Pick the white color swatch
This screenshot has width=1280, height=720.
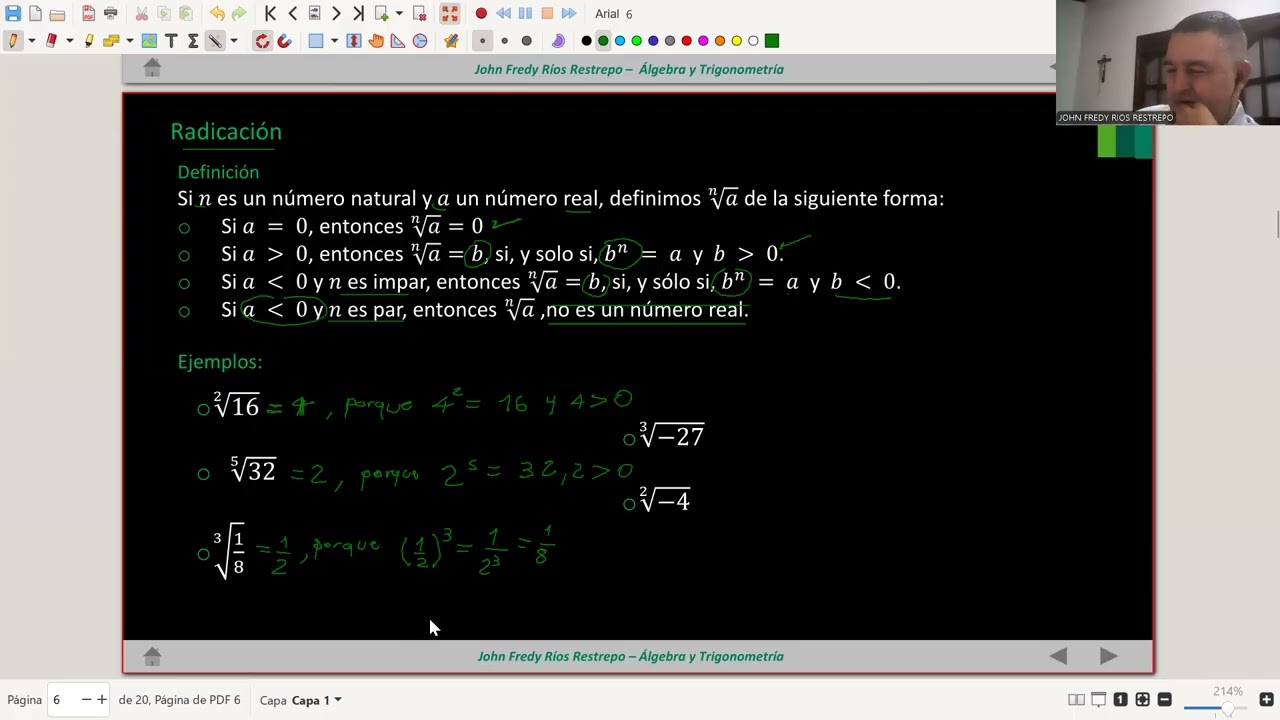(753, 41)
